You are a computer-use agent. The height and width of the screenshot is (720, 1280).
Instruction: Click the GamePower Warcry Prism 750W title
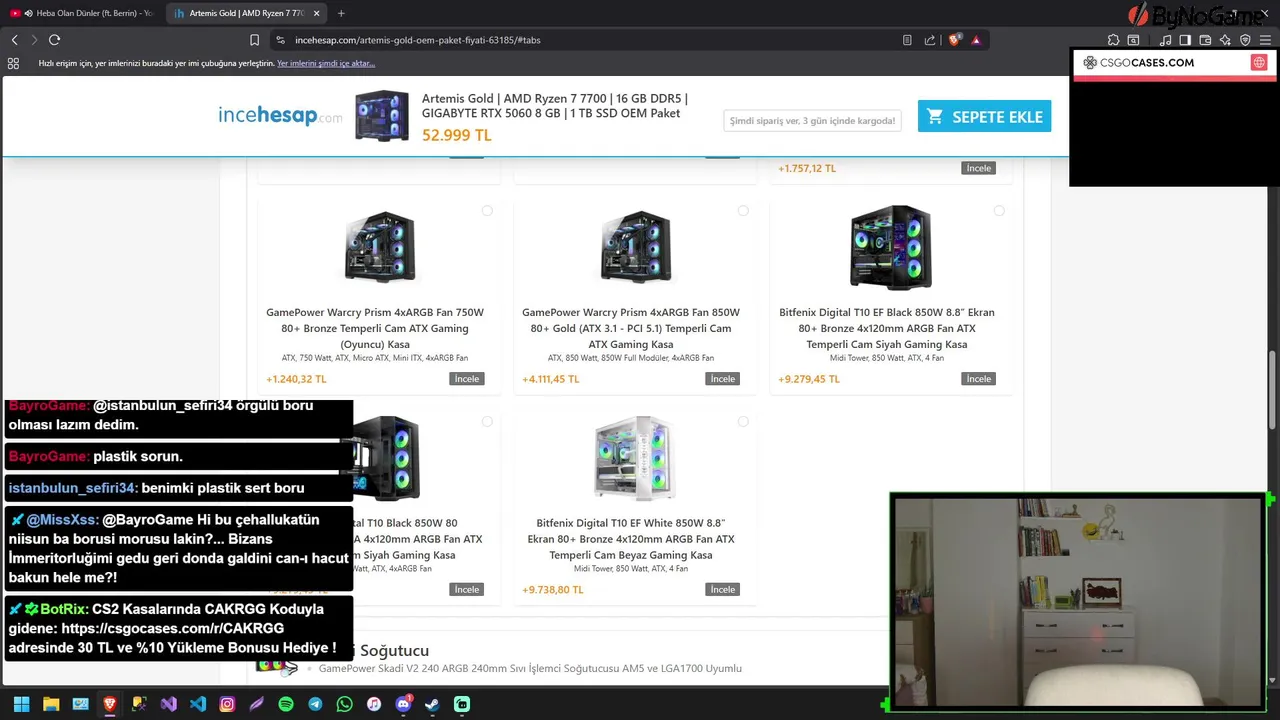click(x=375, y=328)
